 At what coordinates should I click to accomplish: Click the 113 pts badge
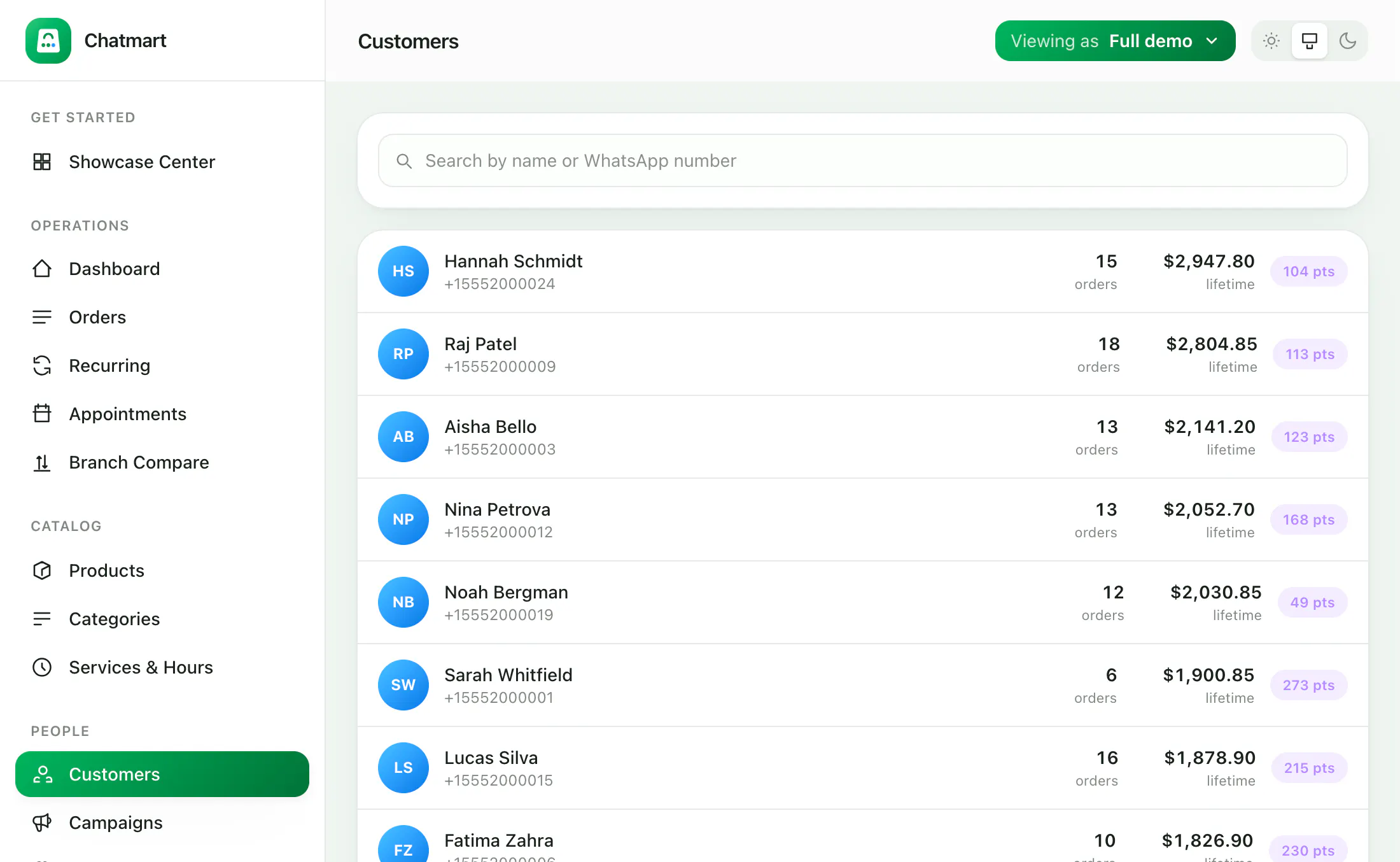point(1310,354)
